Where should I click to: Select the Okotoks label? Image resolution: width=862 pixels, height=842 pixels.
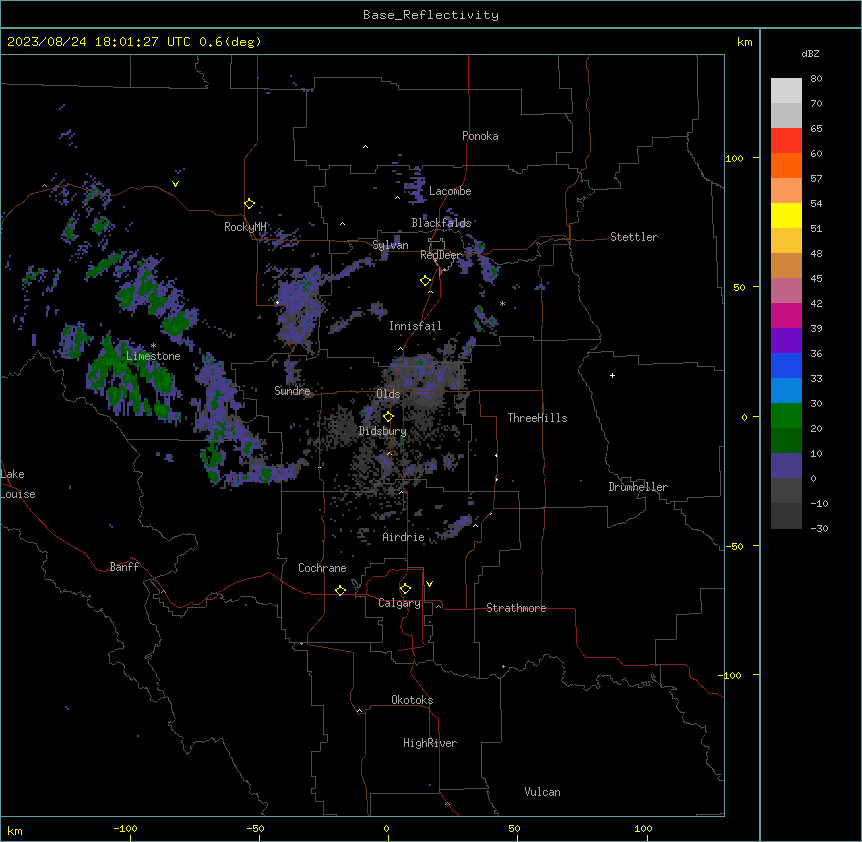(412, 700)
